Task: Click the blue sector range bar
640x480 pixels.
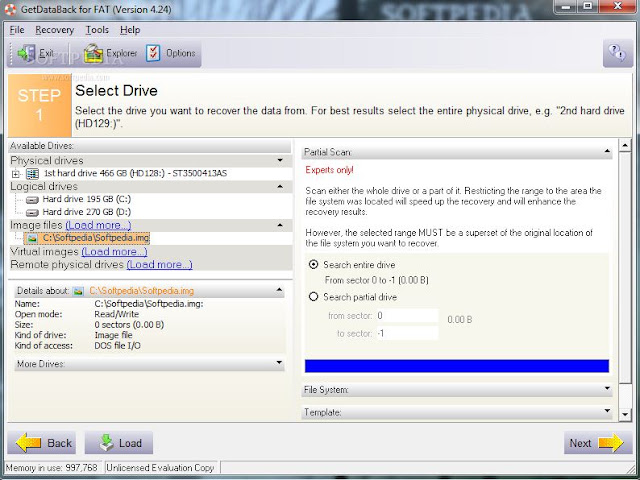Action: click(x=457, y=366)
